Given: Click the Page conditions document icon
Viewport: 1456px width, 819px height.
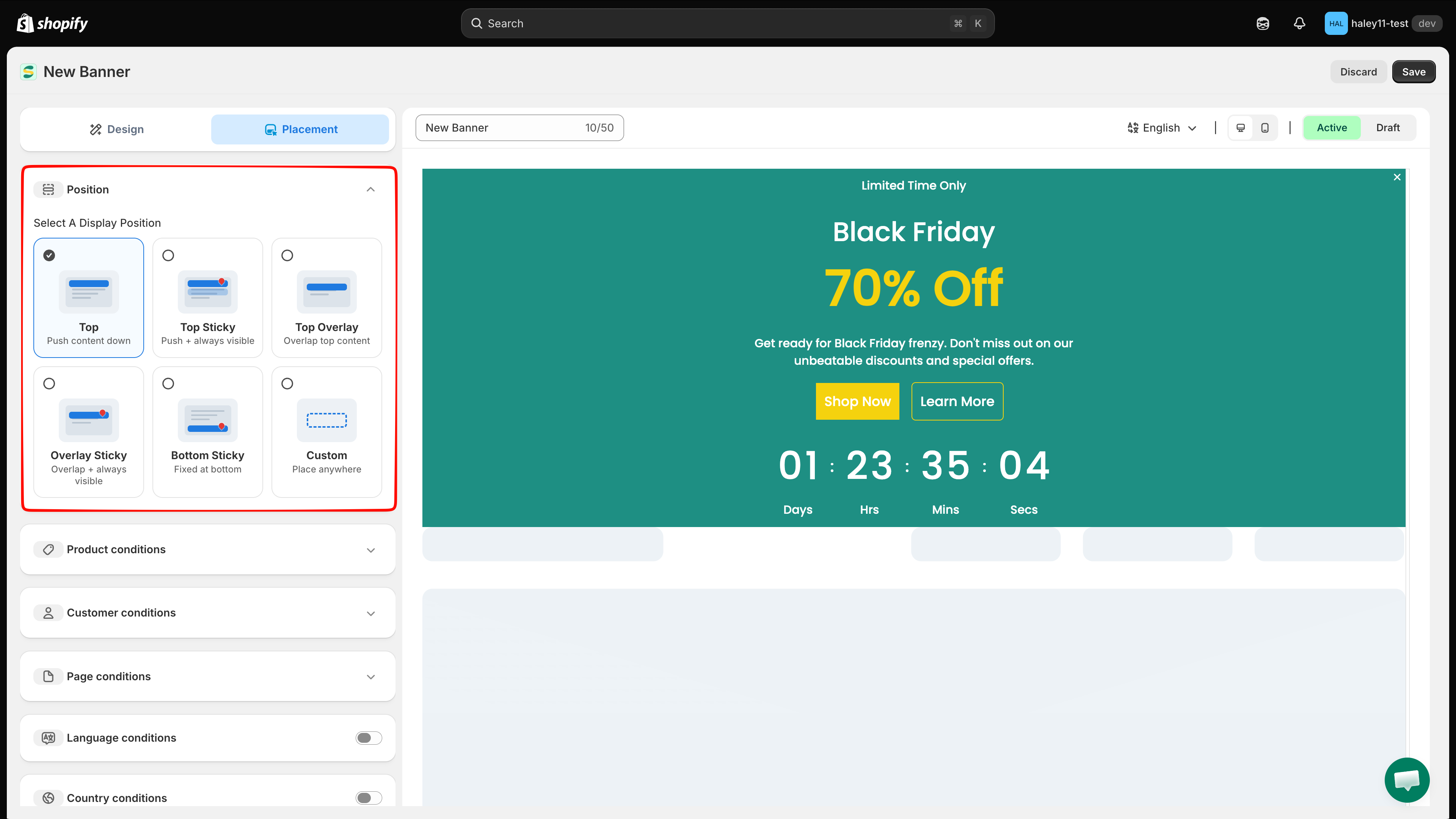Looking at the screenshot, I should (x=49, y=676).
